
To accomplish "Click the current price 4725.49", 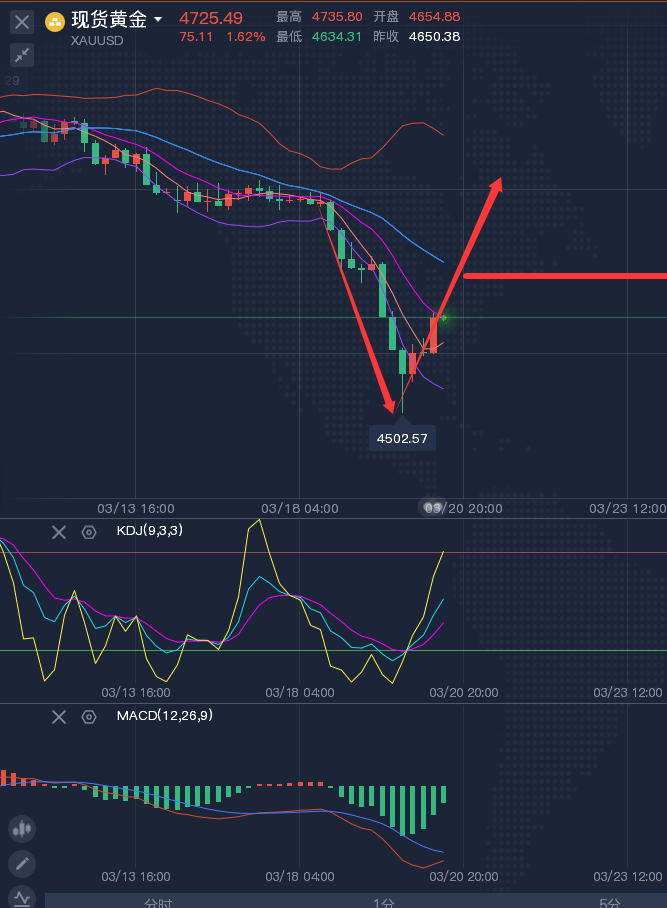I will [x=211, y=18].
